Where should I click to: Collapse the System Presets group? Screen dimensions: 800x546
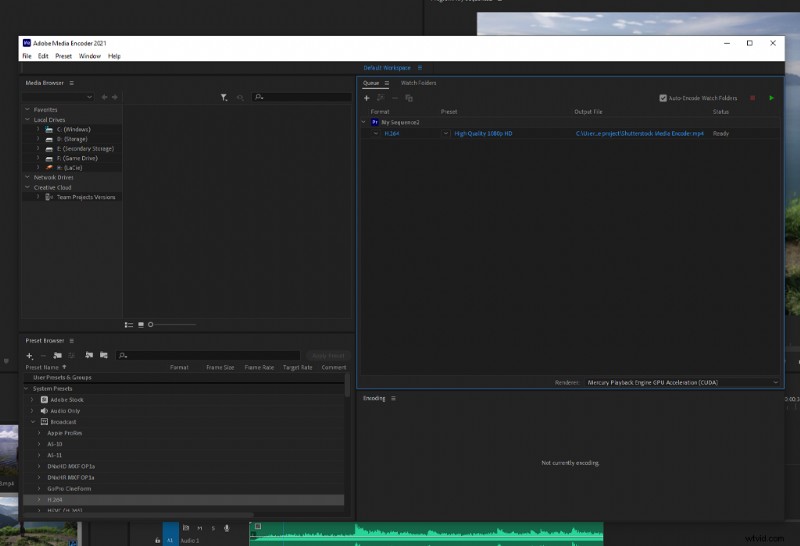tap(27, 388)
